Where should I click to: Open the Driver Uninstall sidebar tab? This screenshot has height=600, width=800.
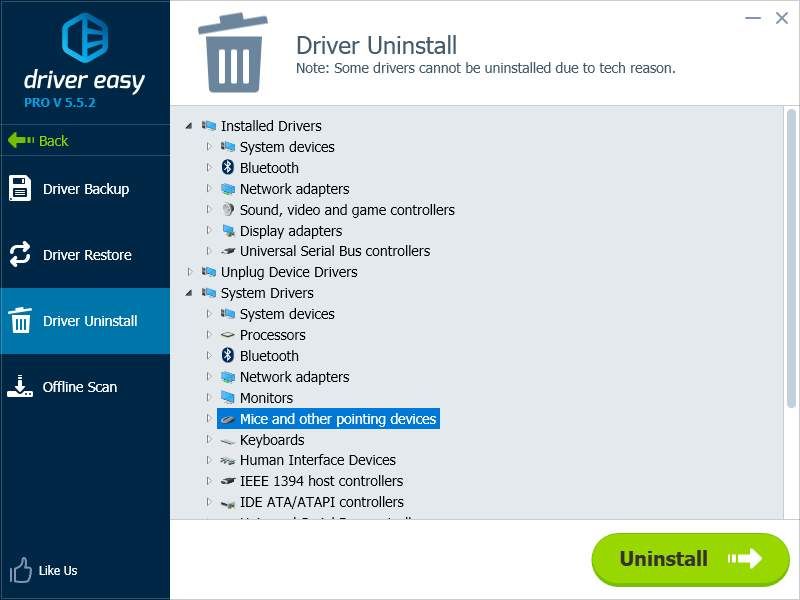click(x=85, y=321)
